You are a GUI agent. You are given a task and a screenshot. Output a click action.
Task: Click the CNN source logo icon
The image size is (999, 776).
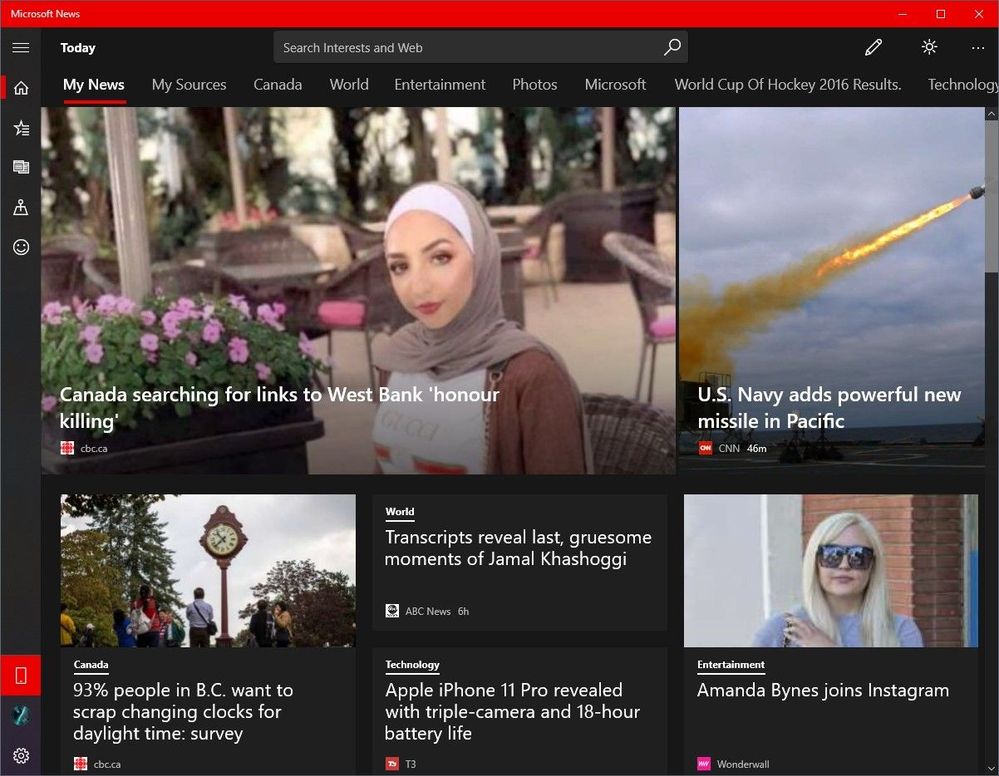coord(705,449)
